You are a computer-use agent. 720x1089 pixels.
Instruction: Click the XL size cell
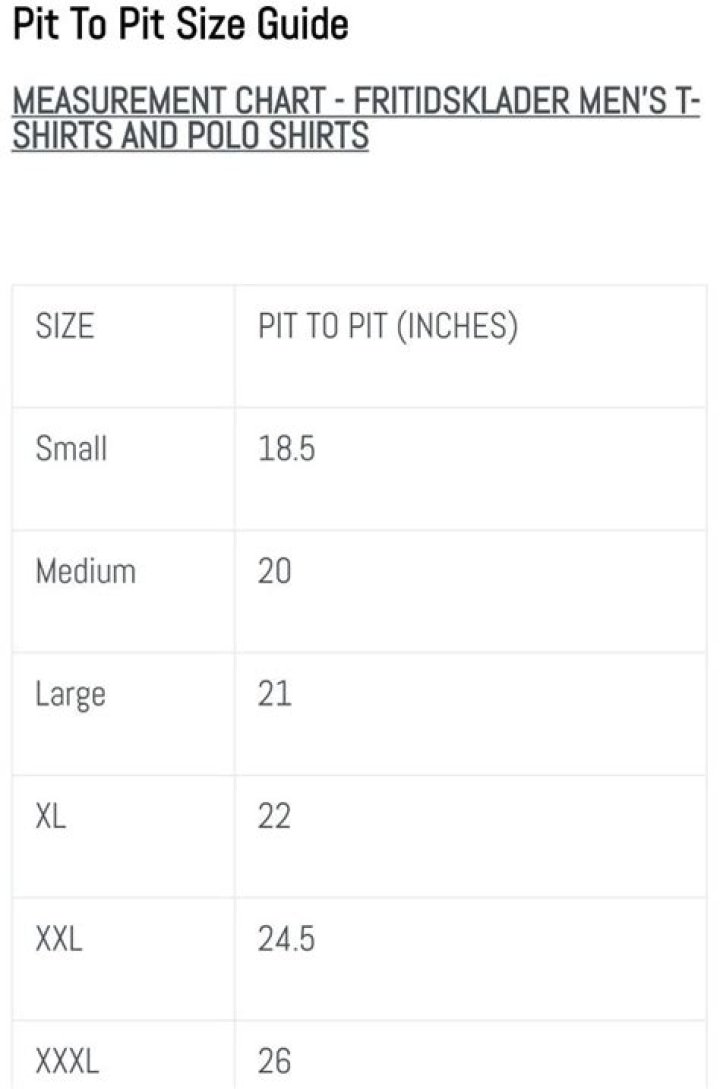point(51,817)
